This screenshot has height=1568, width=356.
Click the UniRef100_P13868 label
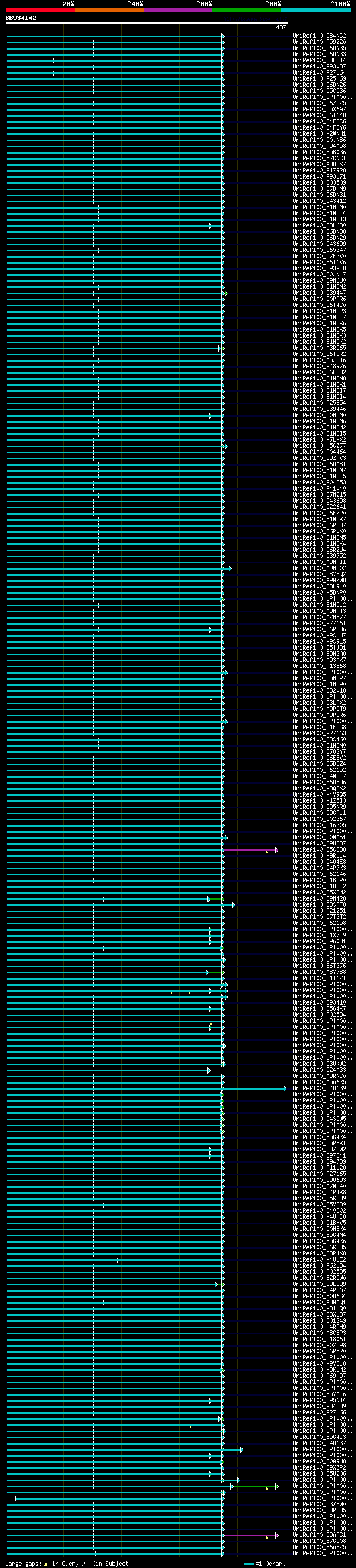point(319,666)
